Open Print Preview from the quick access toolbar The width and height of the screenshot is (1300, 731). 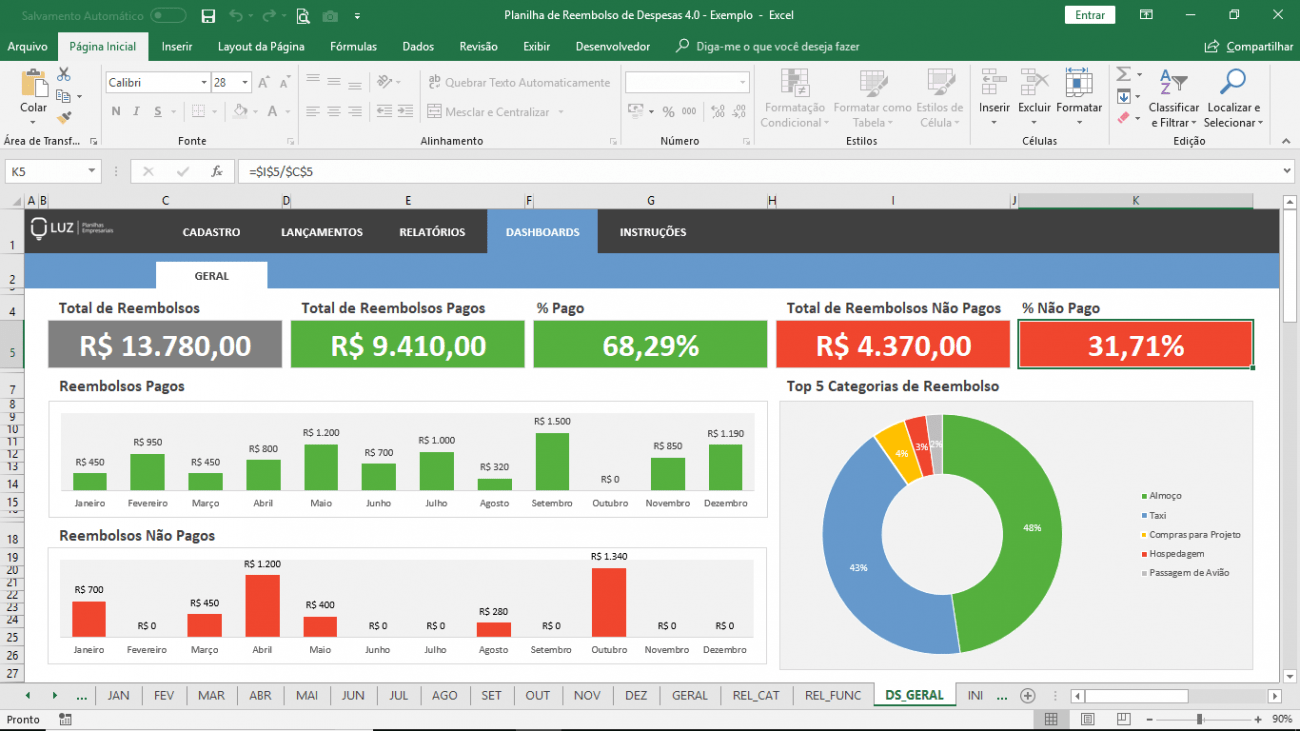tap(303, 16)
